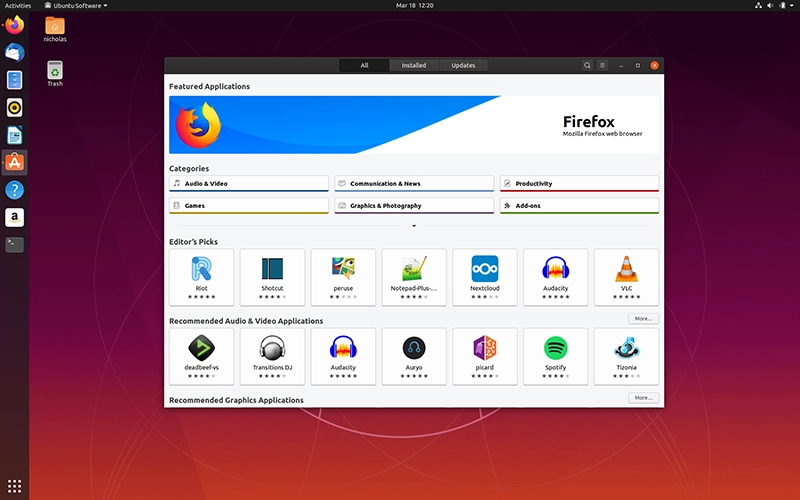Open the clock and calendar menu
This screenshot has height=500, width=800.
point(414,6)
